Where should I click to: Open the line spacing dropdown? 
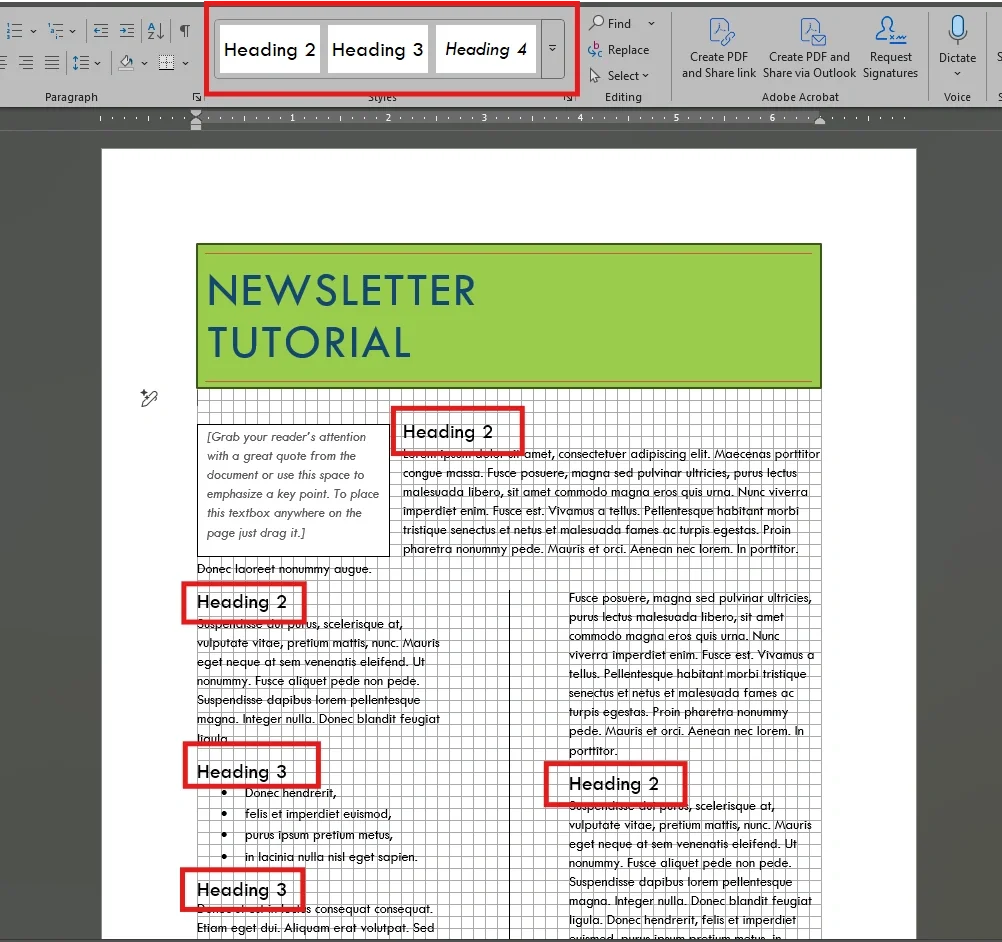point(97,63)
